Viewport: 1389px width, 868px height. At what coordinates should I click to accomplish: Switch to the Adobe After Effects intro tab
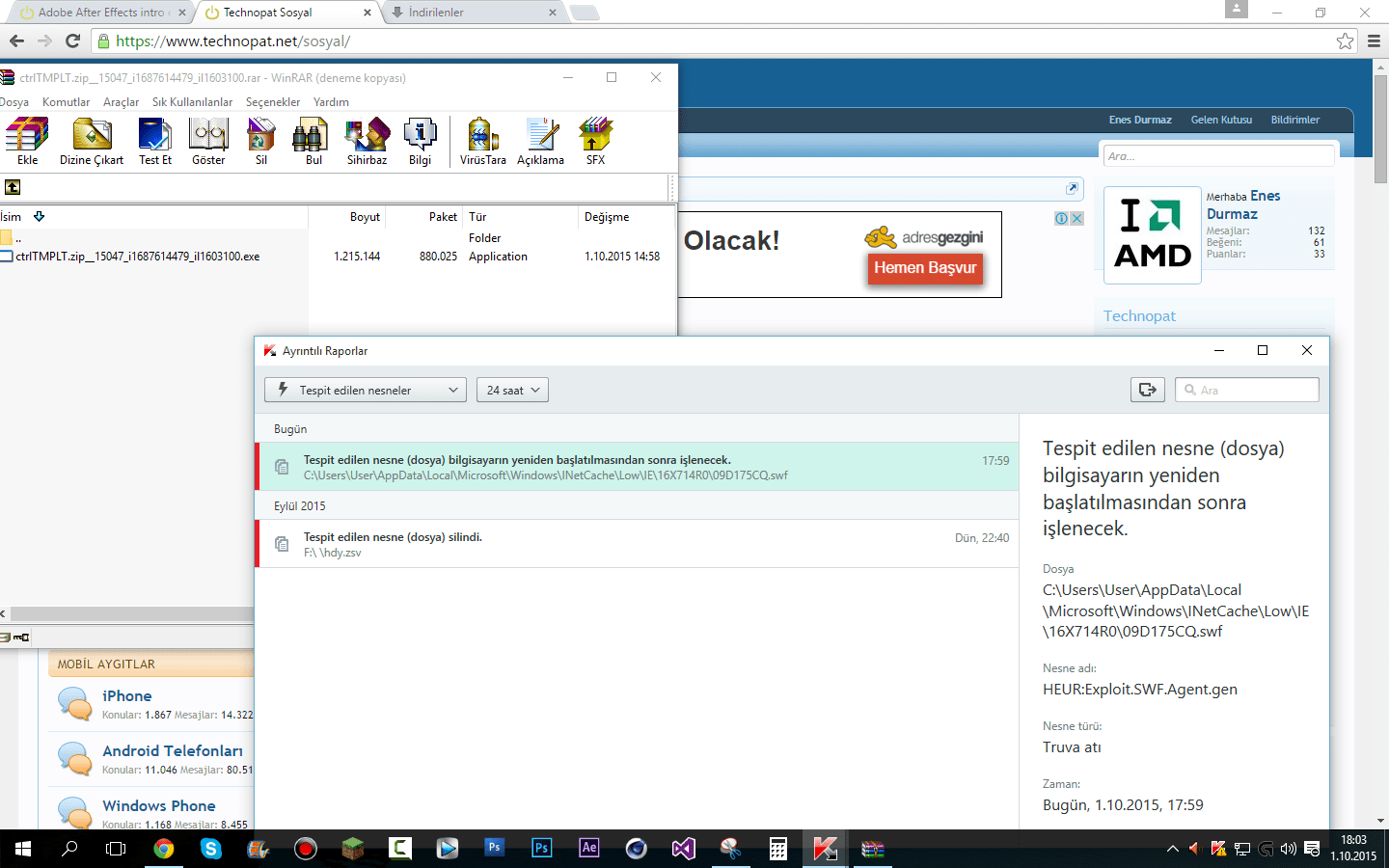point(101,13)
